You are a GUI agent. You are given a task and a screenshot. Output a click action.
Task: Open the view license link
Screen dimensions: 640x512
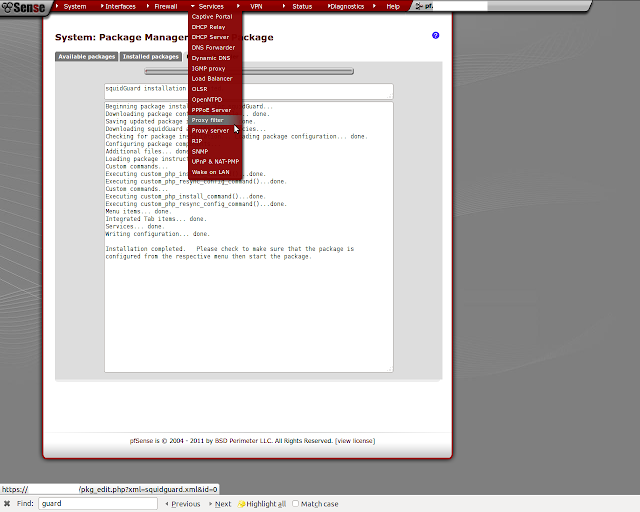356,441
